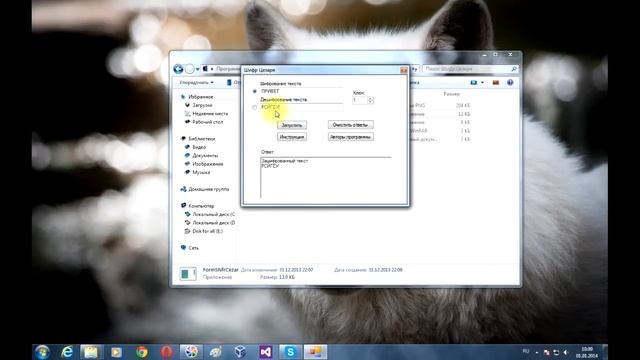Open Explorer help question mark icon
640x360 pixels.
click(x=510, y=82)
